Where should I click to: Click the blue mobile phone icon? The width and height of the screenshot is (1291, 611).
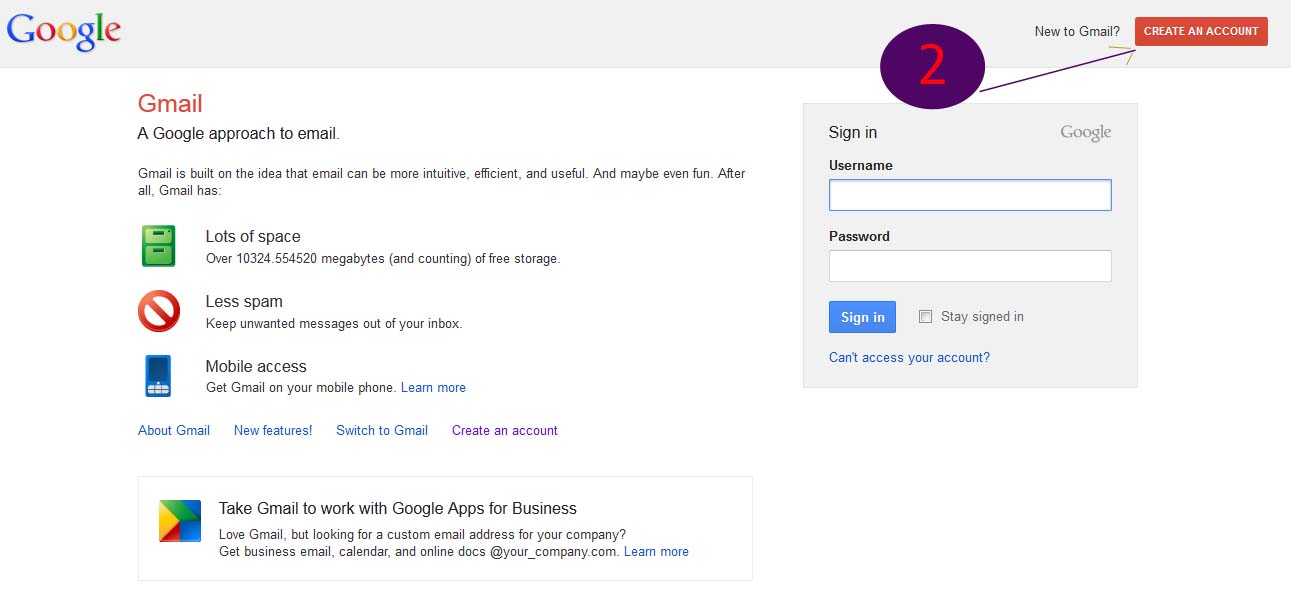[158, 376]
